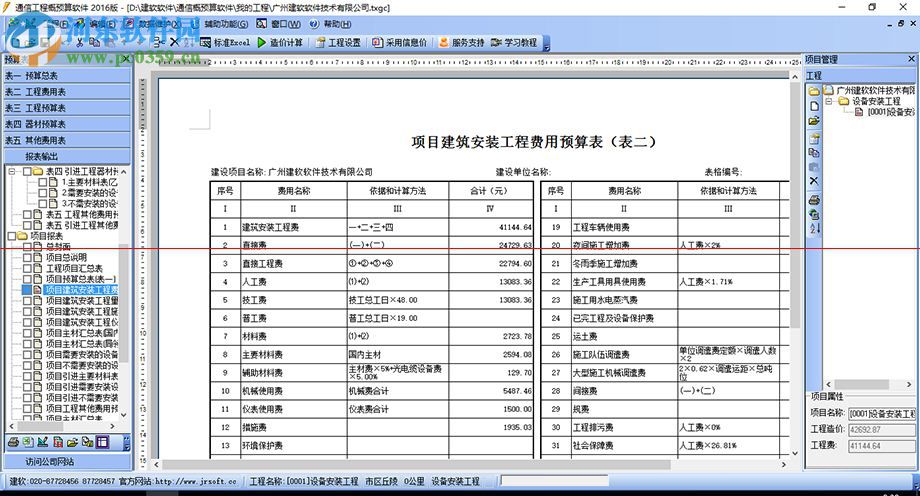Open Service Support (服务支持) in toolbar
The width and height of the screenshot is (920, 496).
pyautogui.click(x=461, y=42)
